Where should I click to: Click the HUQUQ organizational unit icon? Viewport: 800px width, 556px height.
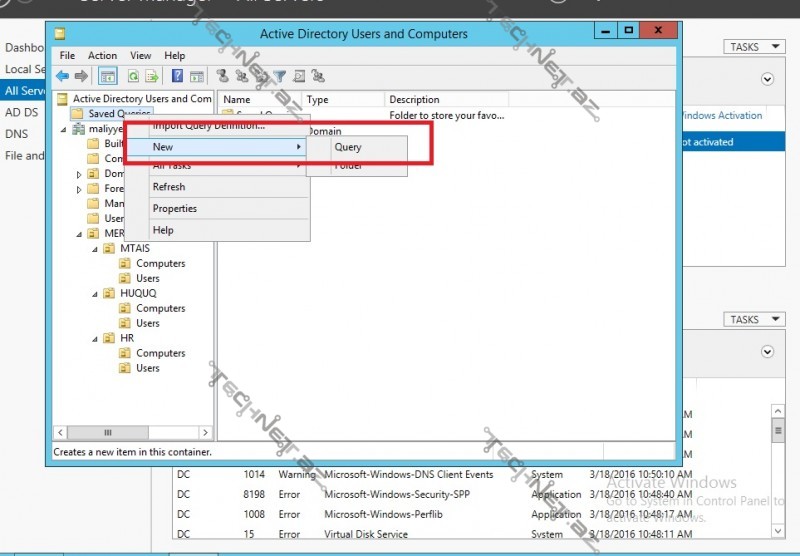[109, 293]
